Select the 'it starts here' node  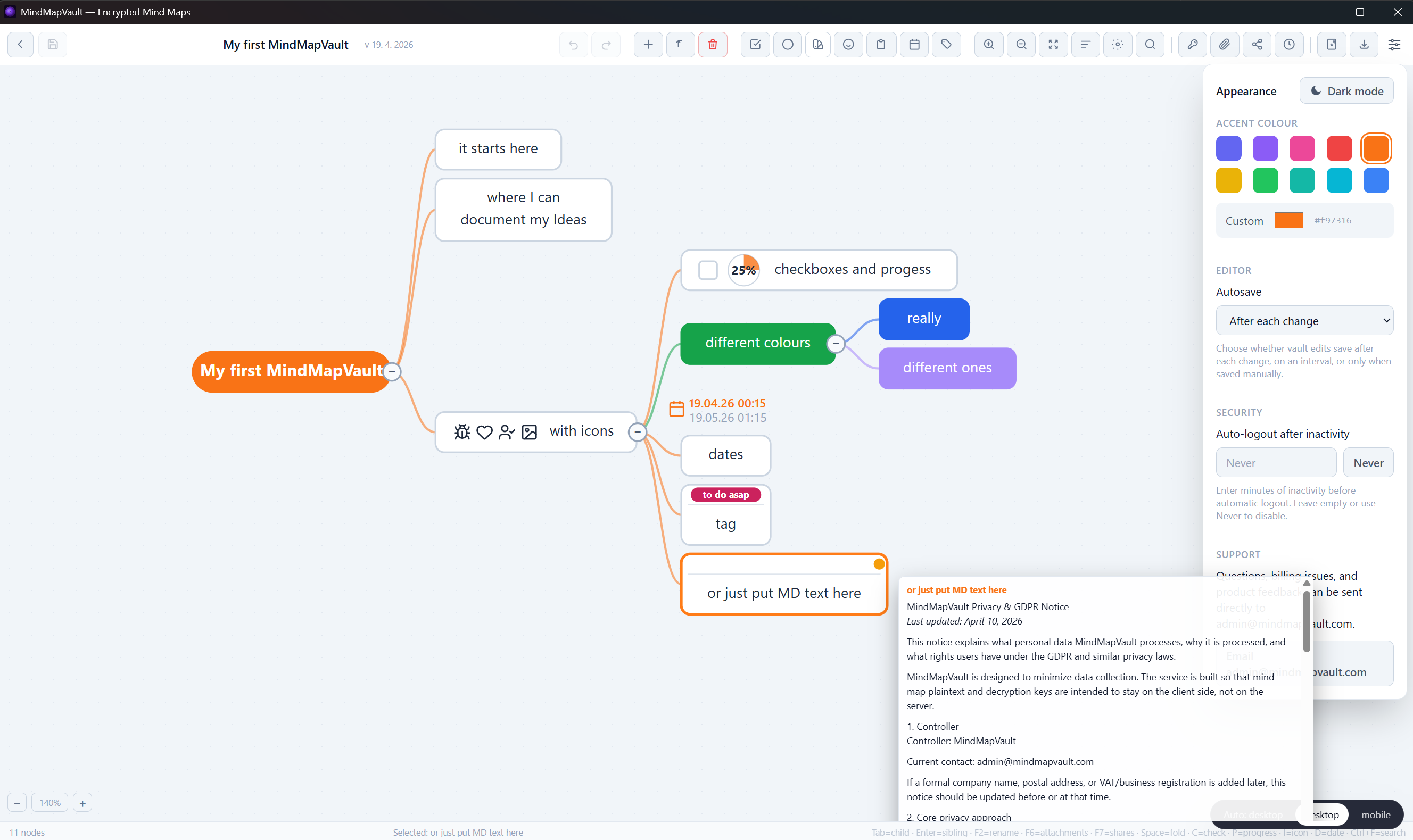[498, 149]
